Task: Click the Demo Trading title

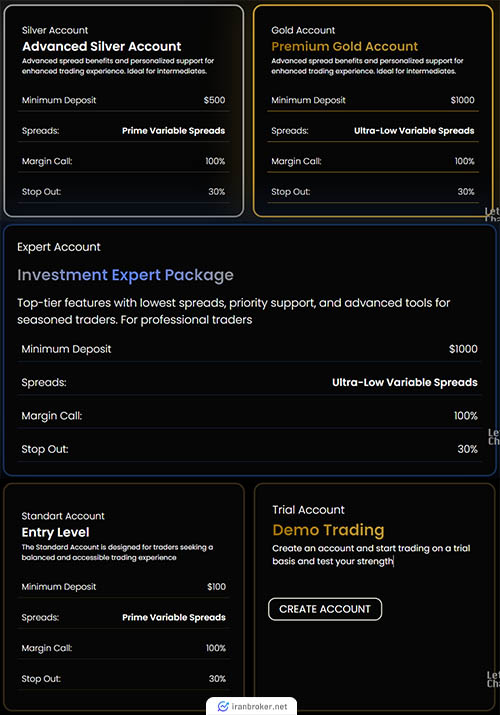Action: pyautogui.click(x=328, y=530)
